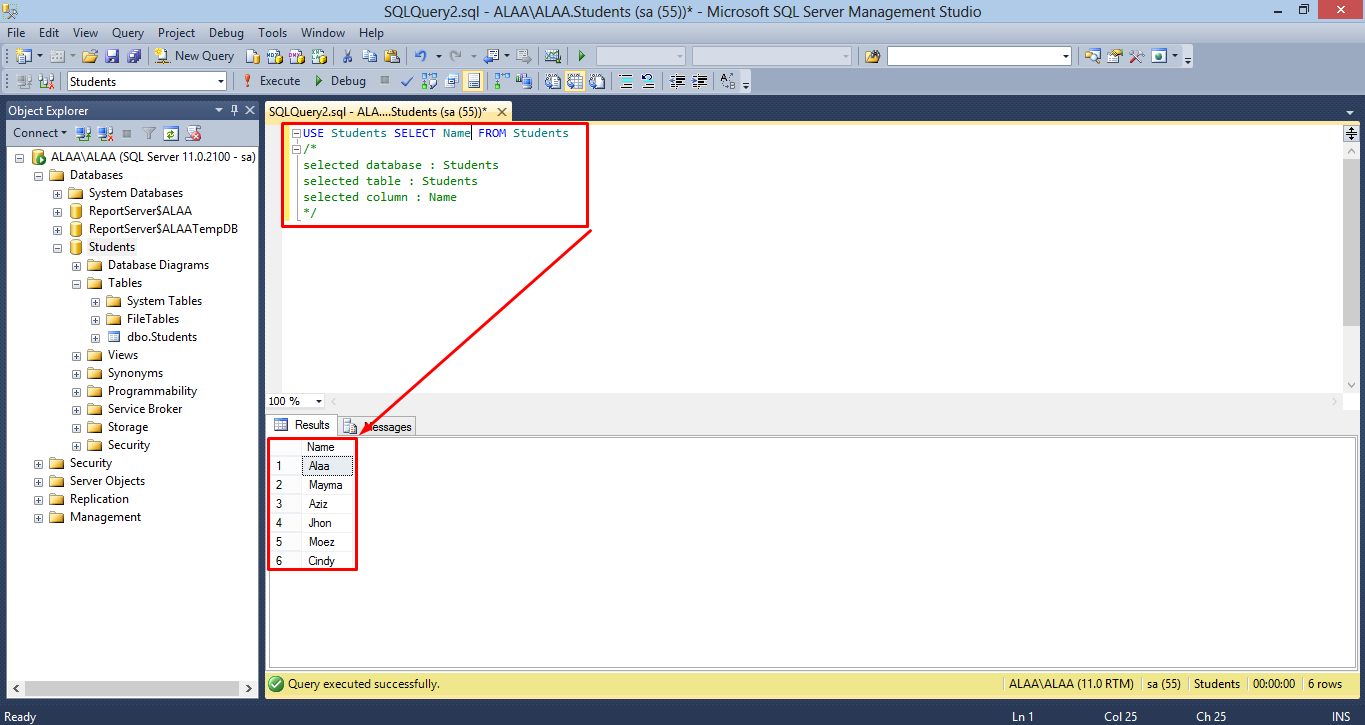Screen dimensions: 1365x725
Task: Undo last action with the undo arrow
Action: click(x=420, y=56)
